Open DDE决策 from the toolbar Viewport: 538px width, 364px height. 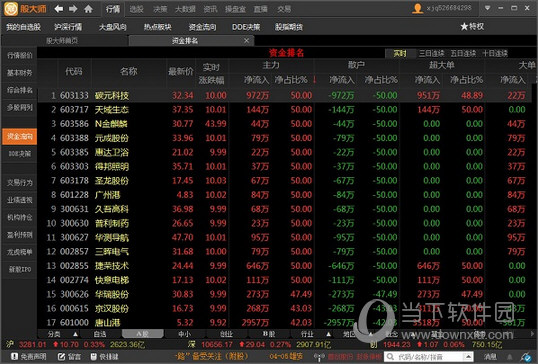click(246, 27)
